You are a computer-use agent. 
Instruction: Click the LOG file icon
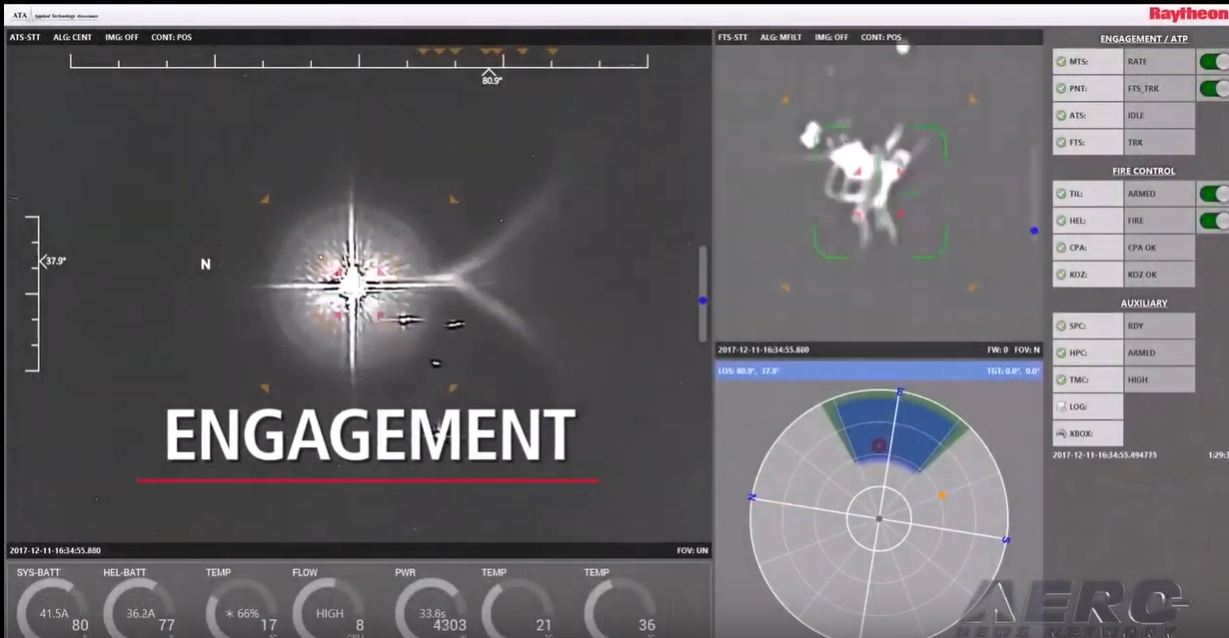click(x=1062, y=407)
